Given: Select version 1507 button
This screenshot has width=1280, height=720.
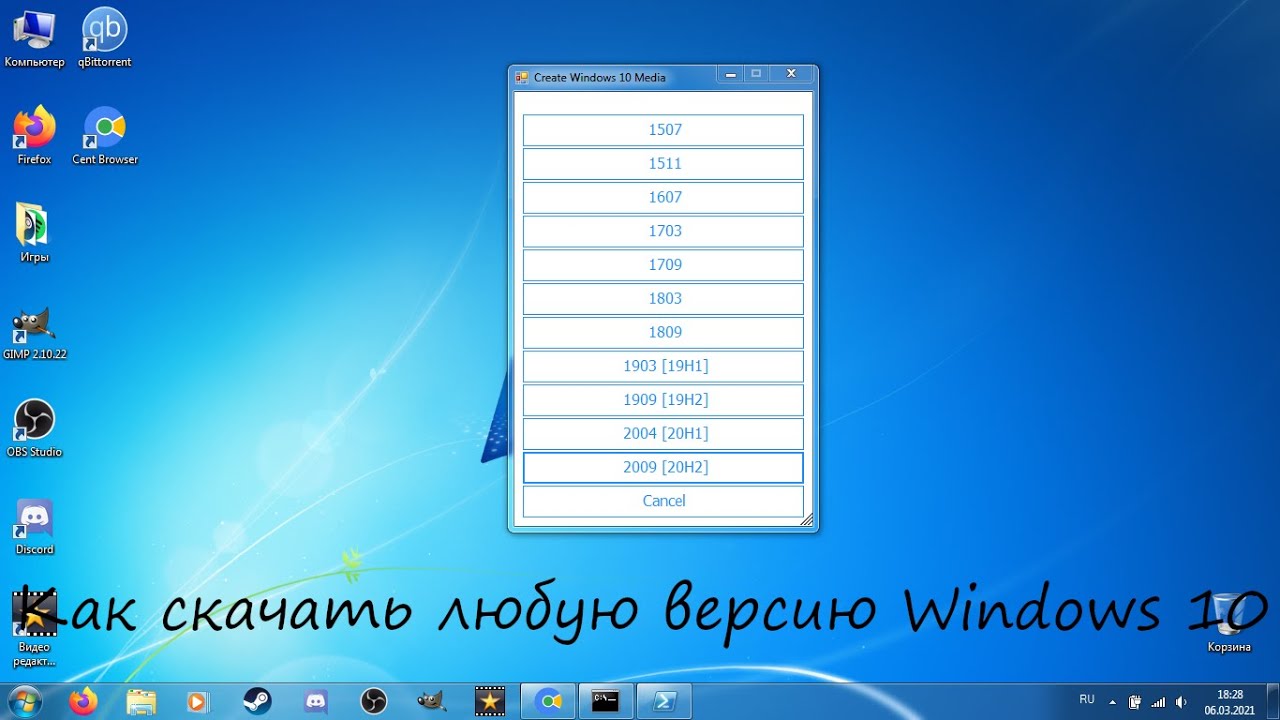Looking at the screenshot, I should pyautogui.click(x=663, y=130).
